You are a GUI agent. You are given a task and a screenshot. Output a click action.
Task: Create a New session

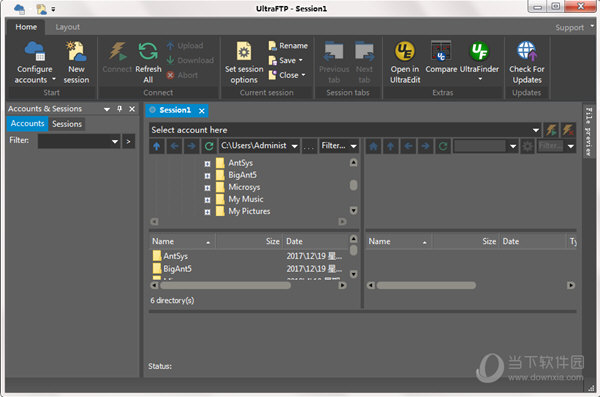76,63
